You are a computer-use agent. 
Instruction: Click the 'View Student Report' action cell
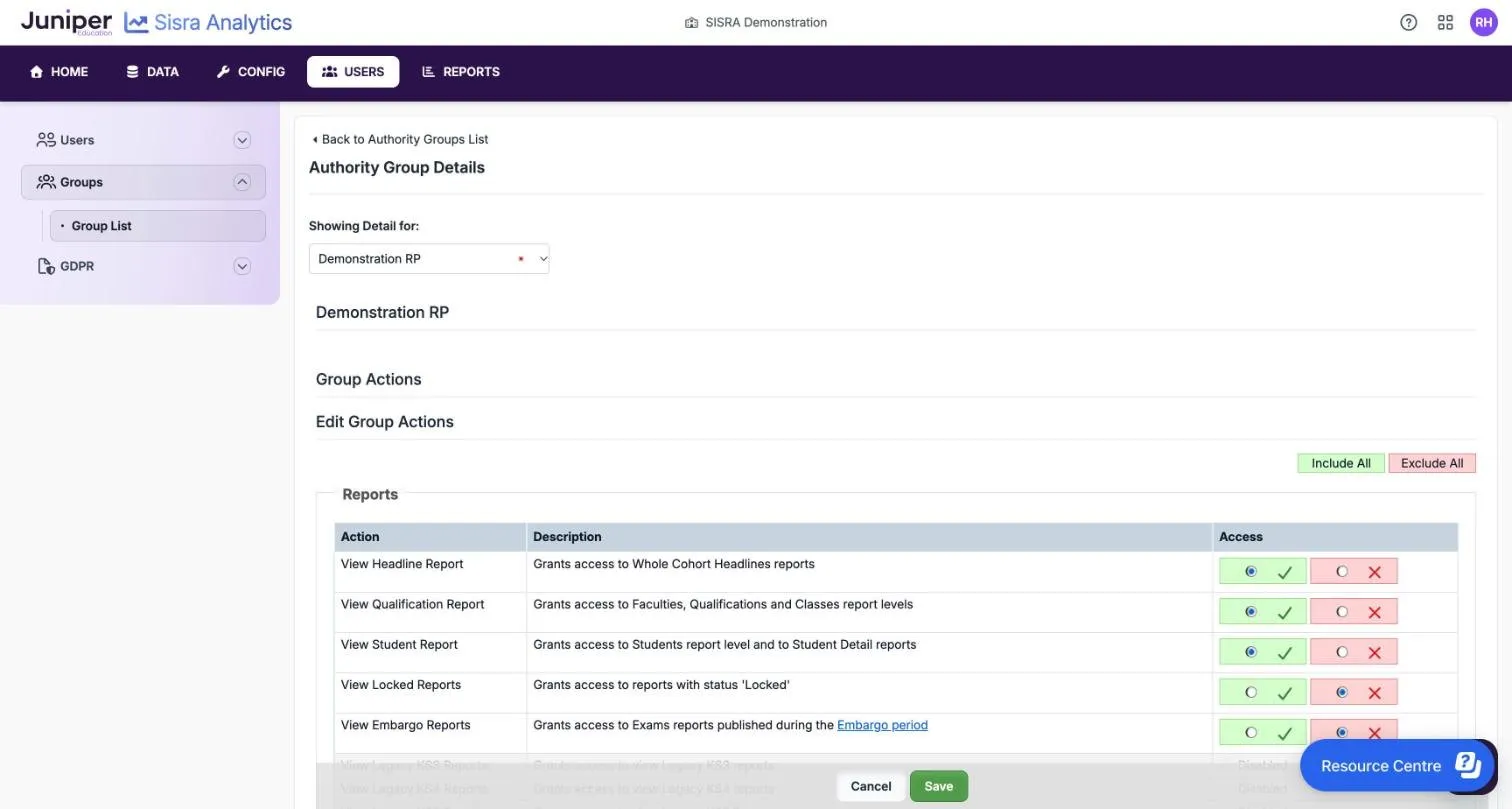430,652
